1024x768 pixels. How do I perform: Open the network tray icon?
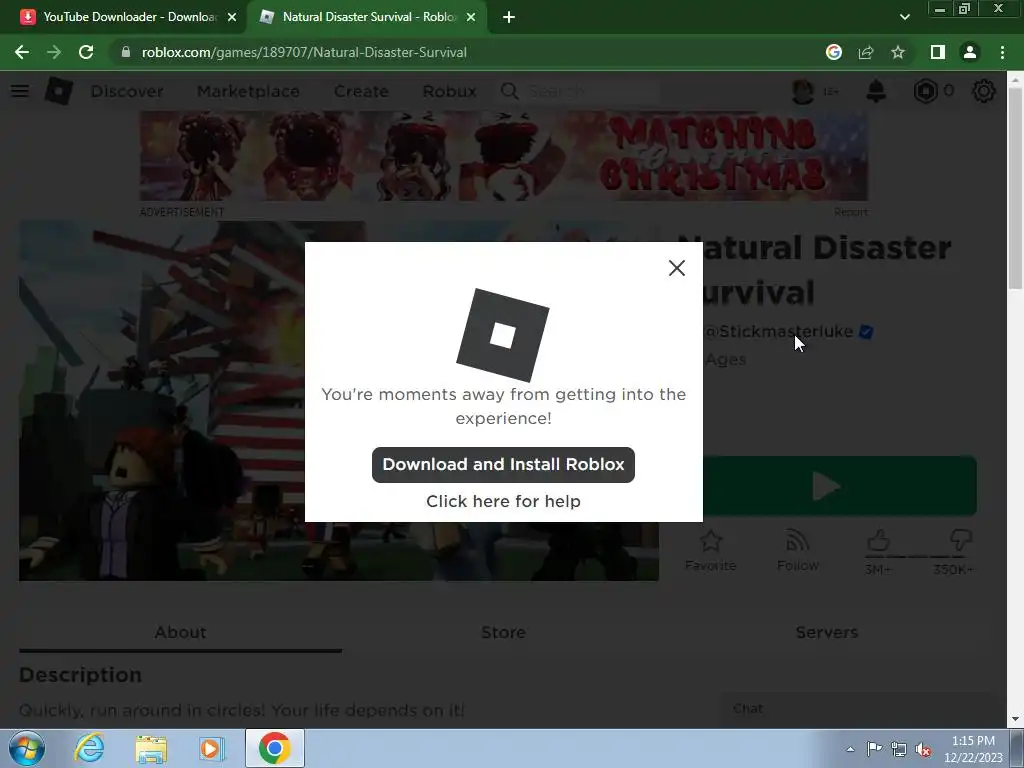tap(899, 749)
